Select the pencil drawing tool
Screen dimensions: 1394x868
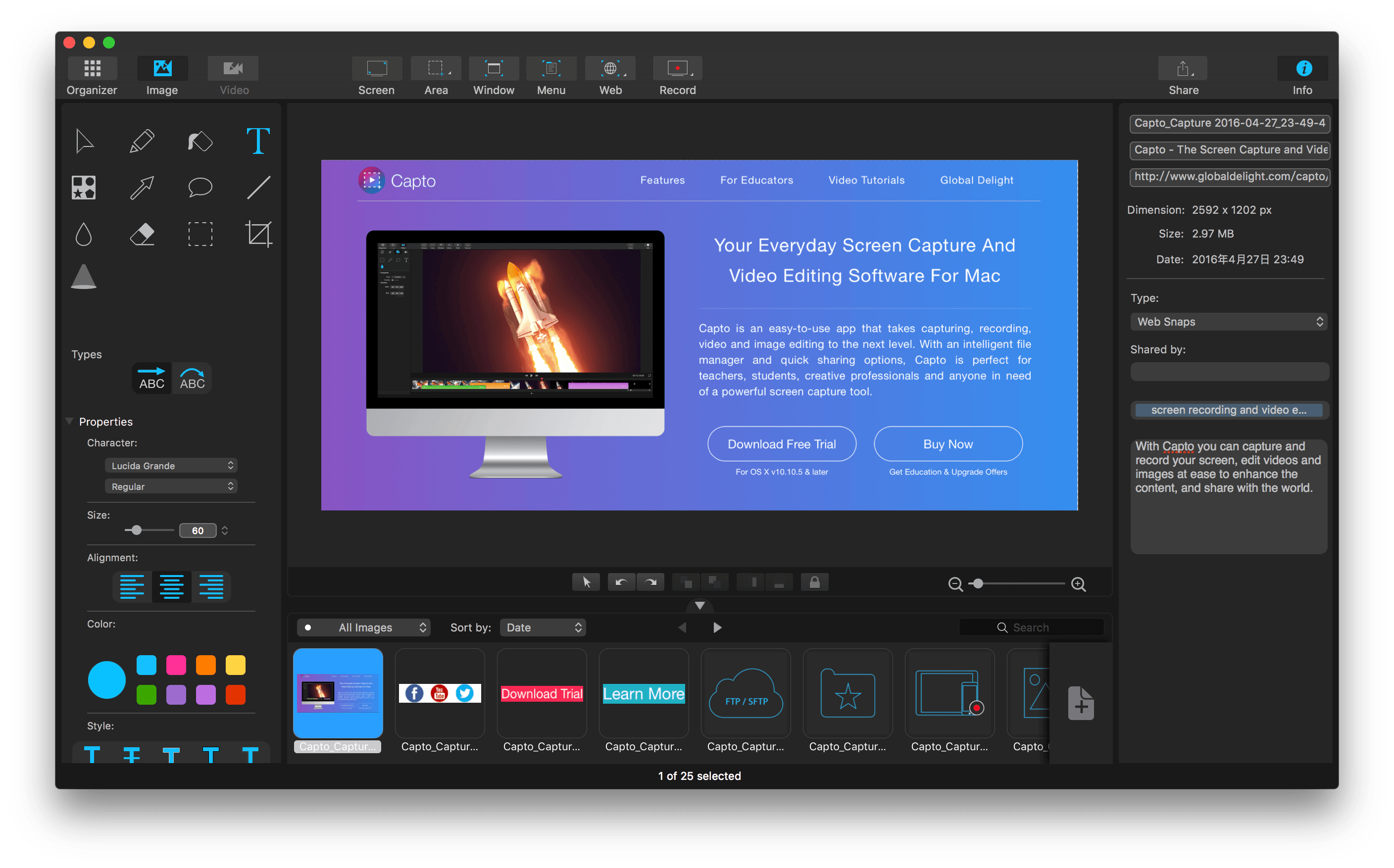142,141
